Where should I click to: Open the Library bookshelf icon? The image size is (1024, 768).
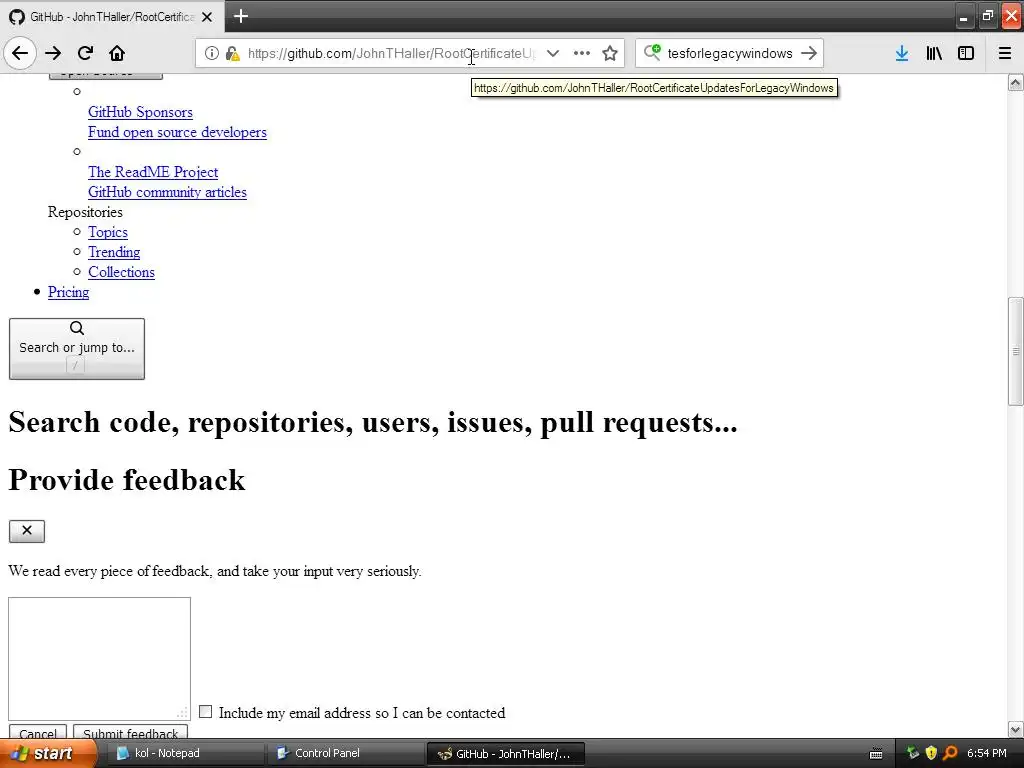pyautogui.click(x=934, y=53)
